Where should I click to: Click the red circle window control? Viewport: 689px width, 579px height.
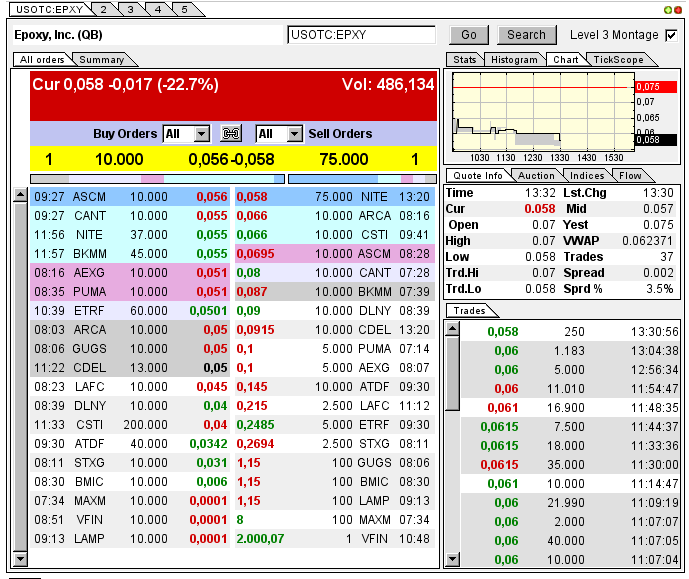pyautogui.click(x=676, y=10)
